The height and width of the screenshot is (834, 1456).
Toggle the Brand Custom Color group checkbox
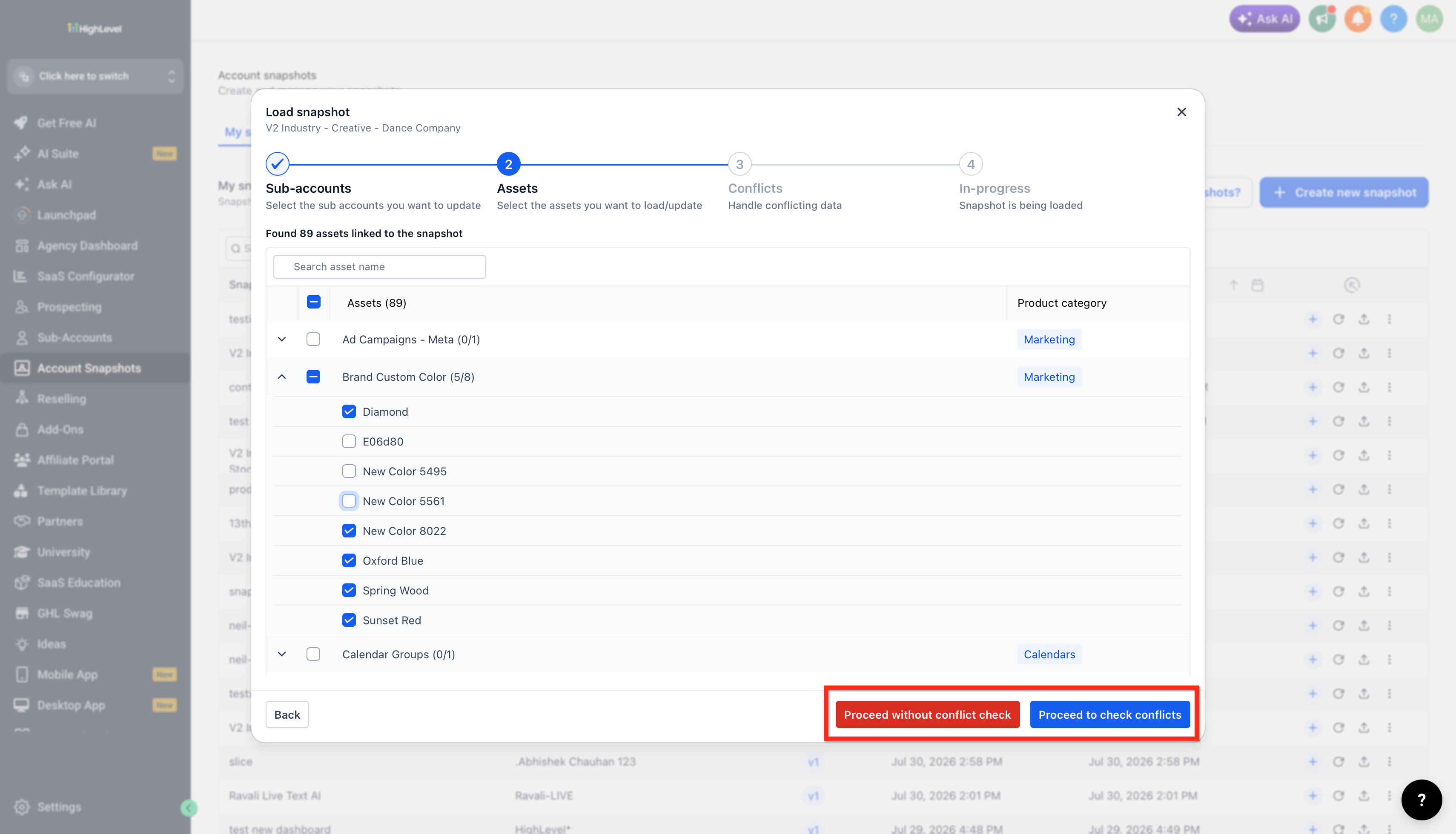point(313,376)
